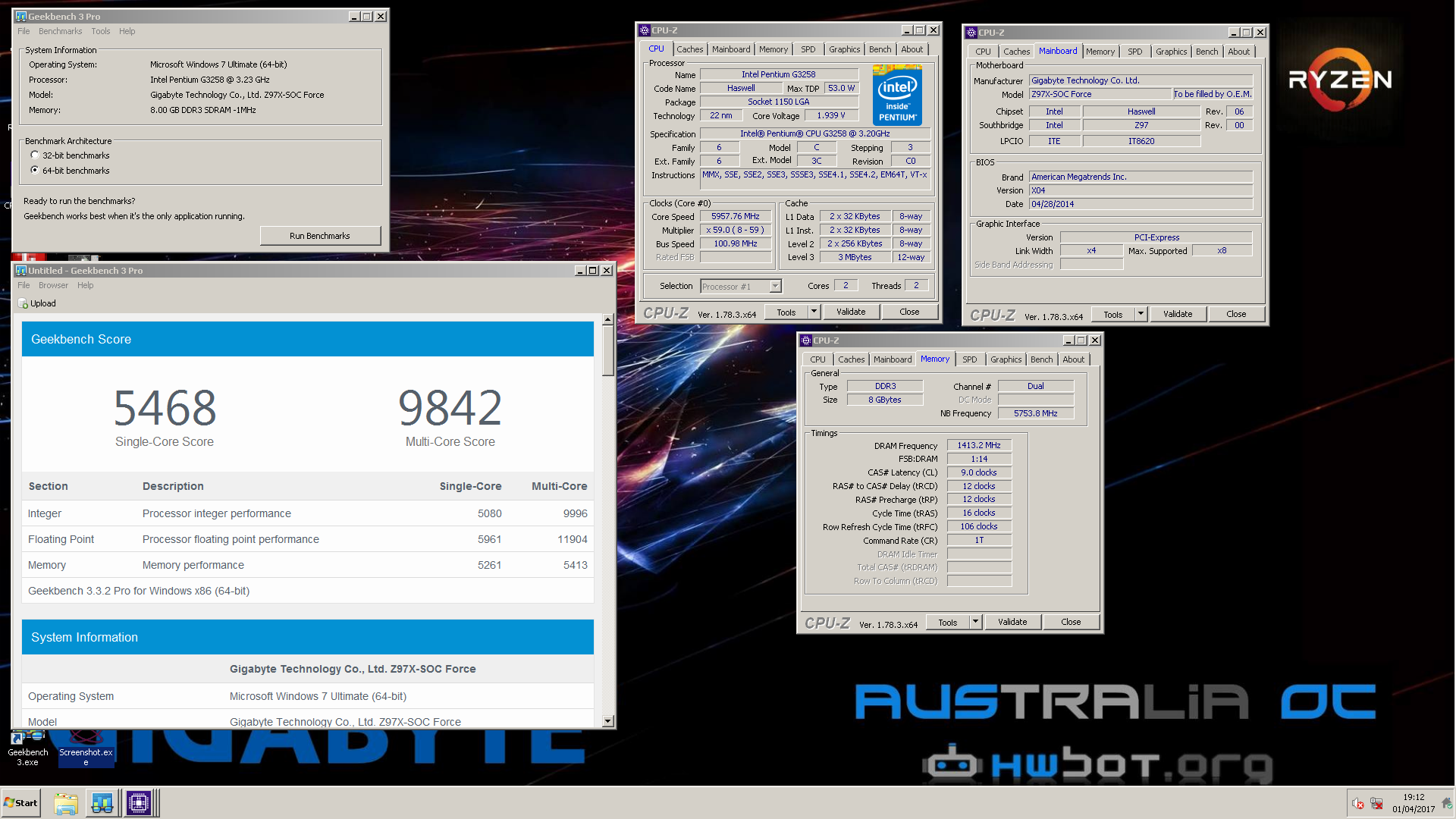The width and height of the screenshot is (1456, 819).
Task: Select 64-bit benchmarks option
Action: [x=35, y=170]
